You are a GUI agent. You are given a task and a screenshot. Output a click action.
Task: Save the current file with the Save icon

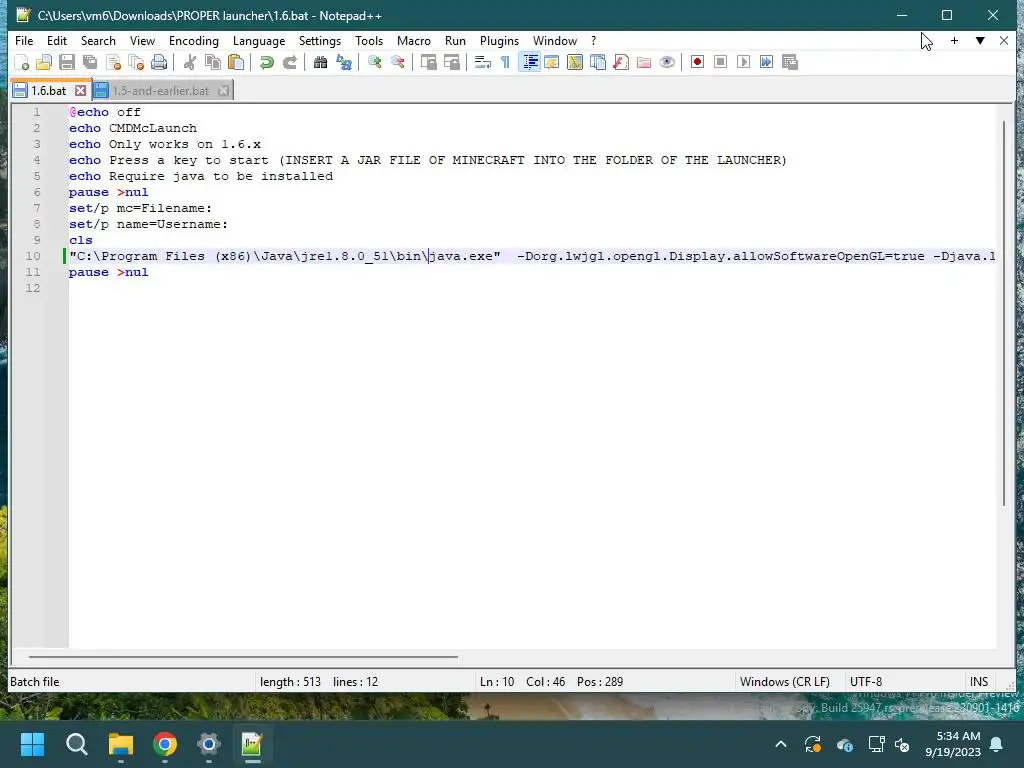pos(67,62)
